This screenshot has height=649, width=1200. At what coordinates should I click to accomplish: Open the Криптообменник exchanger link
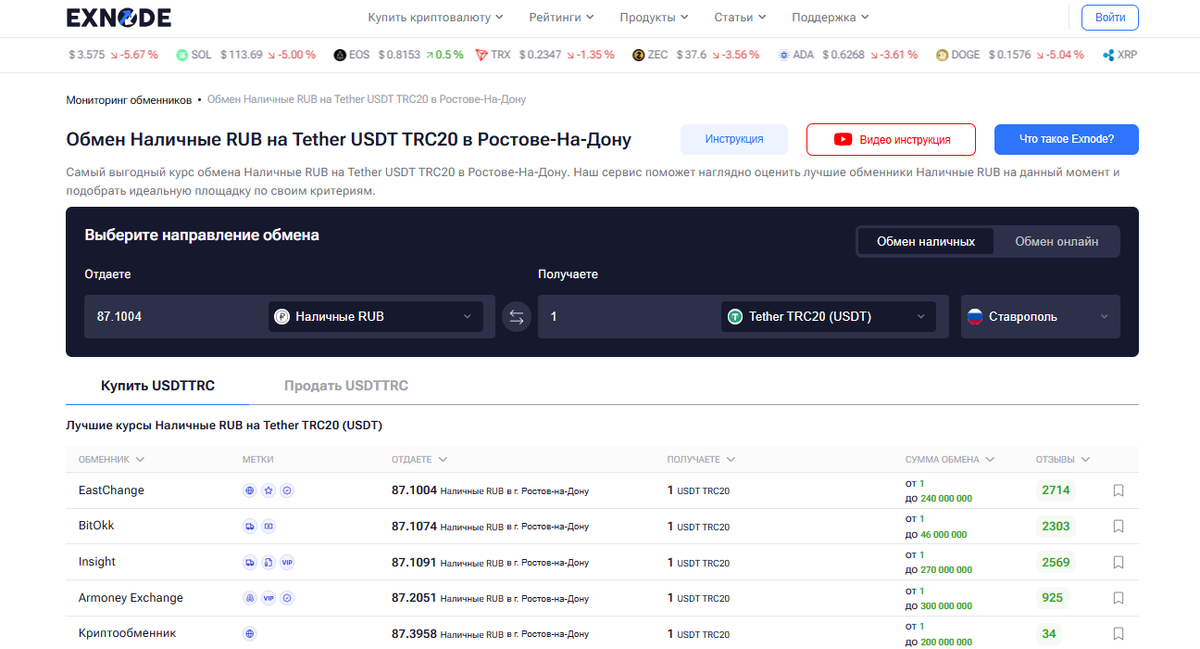tap(127, 634)
